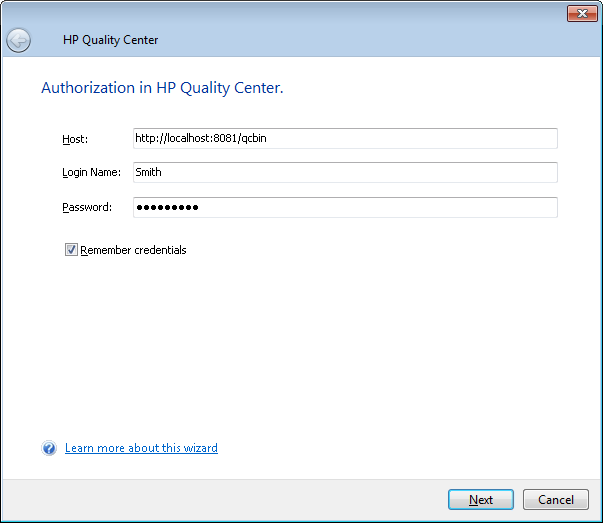Click the Remember credentials label text
Image resolution: width=603 pixels, height=523 pixels.
133,250
